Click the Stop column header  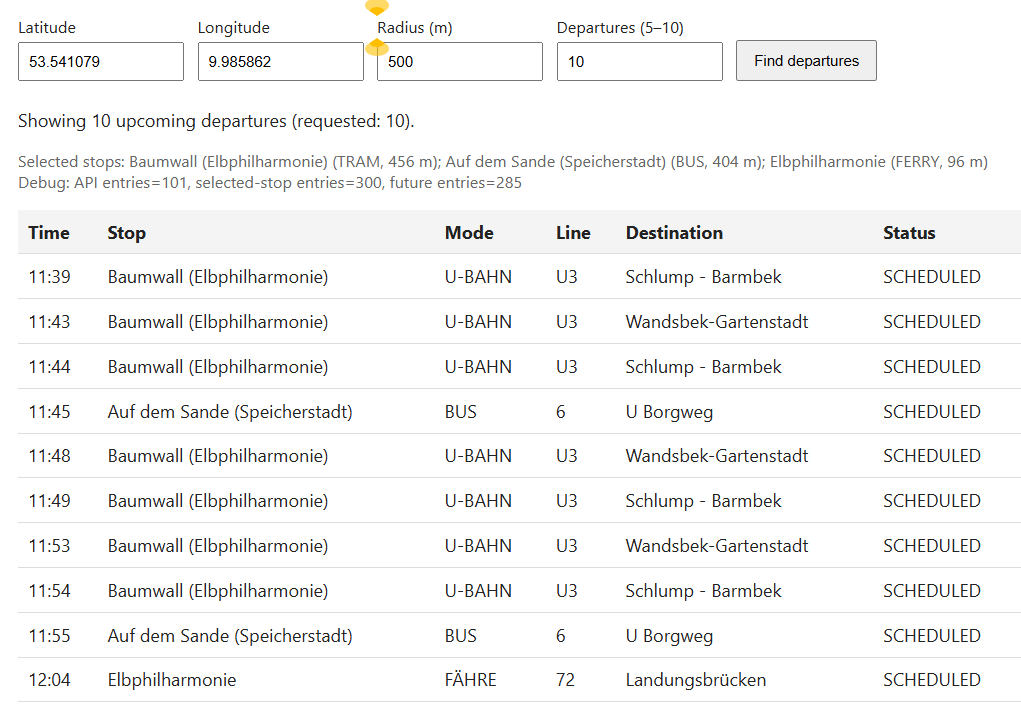pos(126,233)
